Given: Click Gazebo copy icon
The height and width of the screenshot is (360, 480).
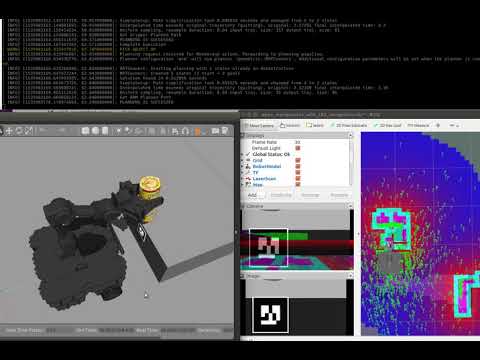Looking at the screenshot, I should pos(152,131).
